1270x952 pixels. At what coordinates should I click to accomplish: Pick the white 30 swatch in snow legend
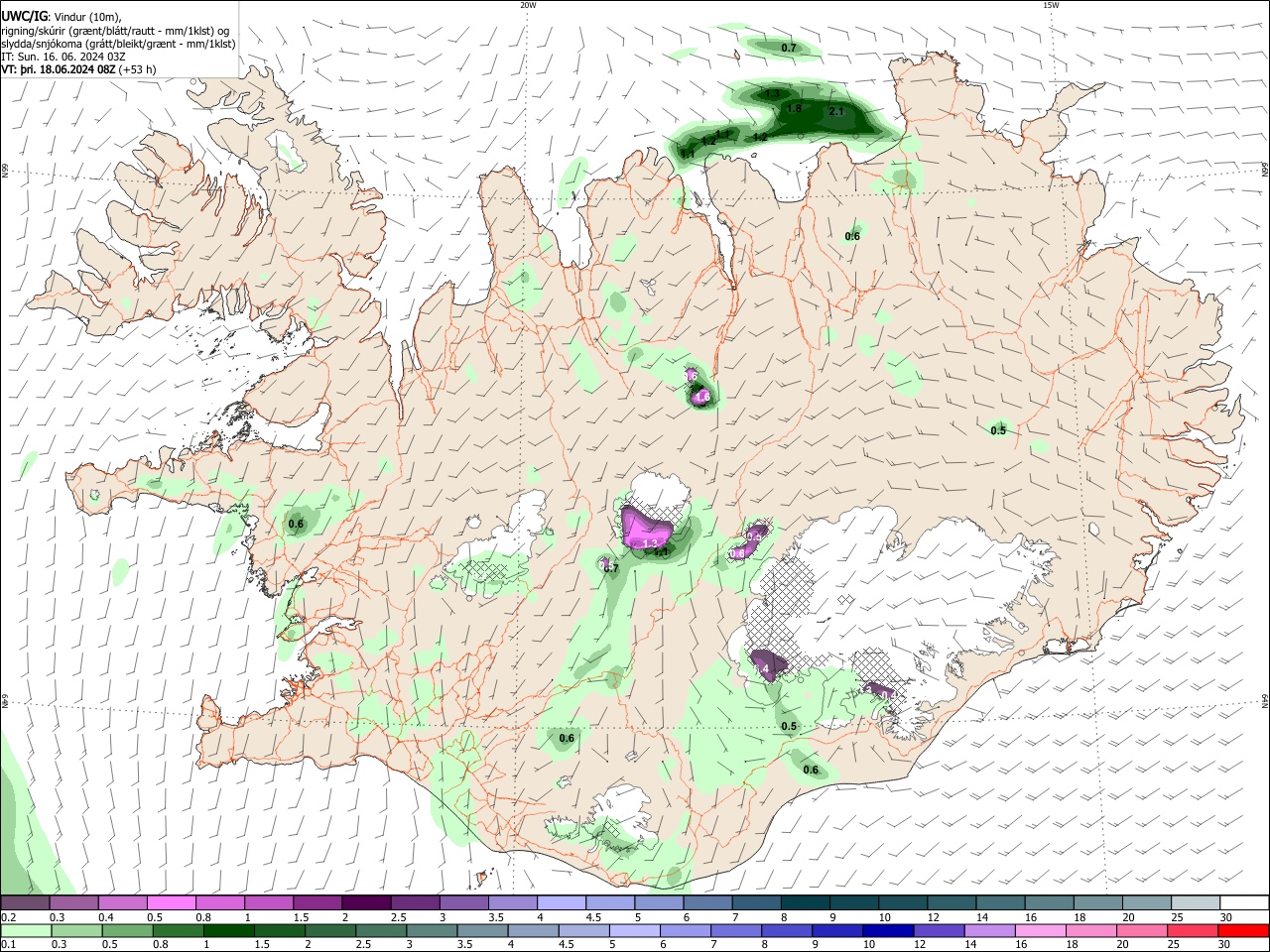(1244, 903)
